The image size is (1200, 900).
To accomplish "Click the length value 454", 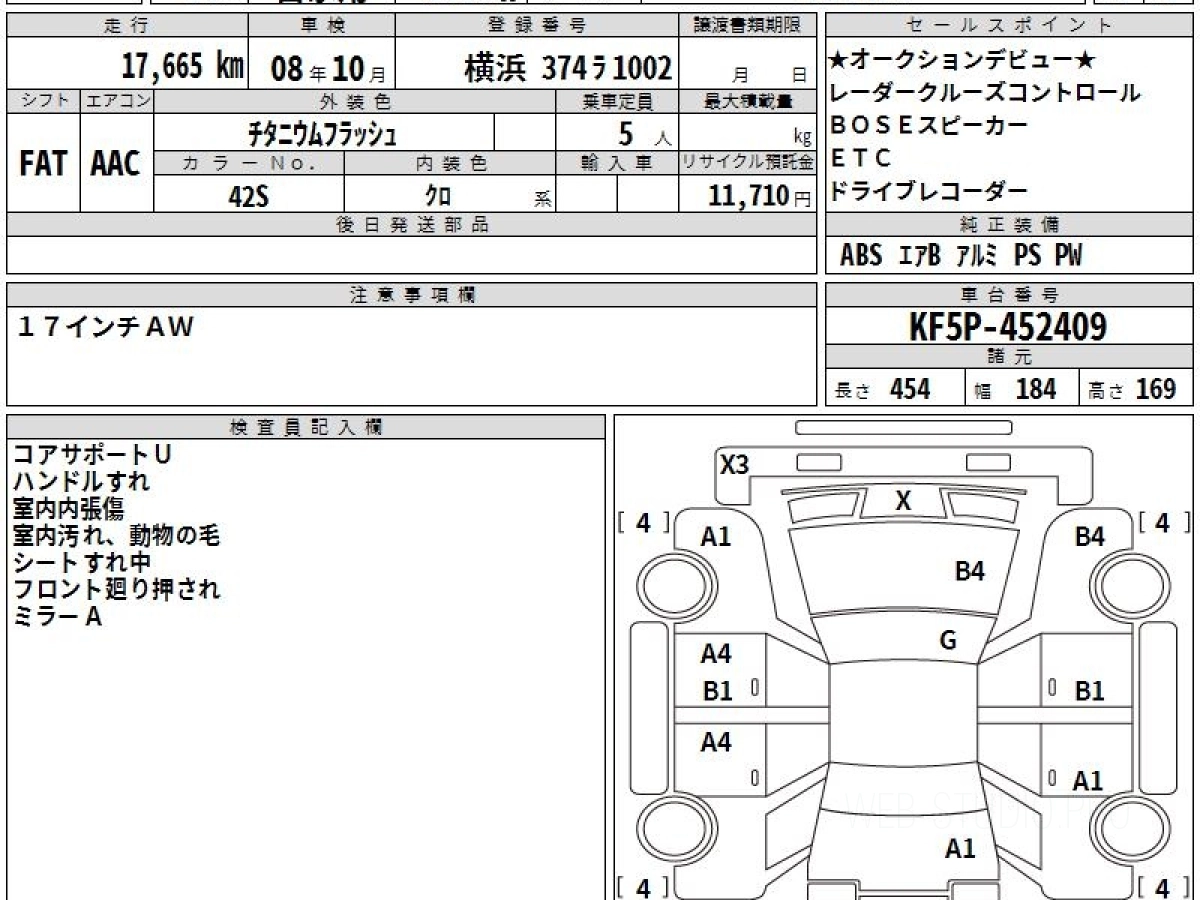I will pyautogui.click(x=910, y=388).
